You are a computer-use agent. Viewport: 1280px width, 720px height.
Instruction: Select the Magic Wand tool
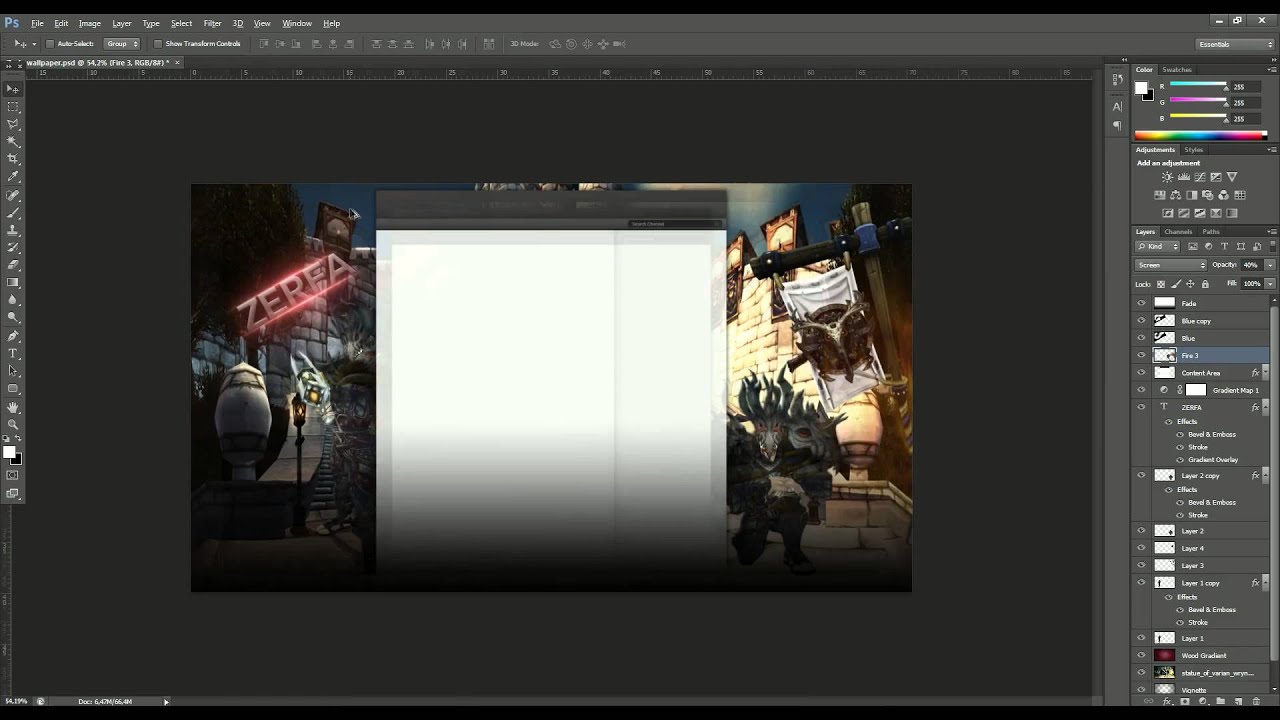coord(13,142)
